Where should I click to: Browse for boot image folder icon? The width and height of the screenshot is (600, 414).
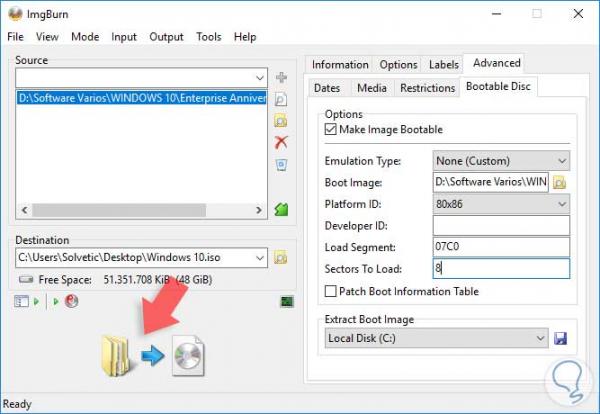559,183
